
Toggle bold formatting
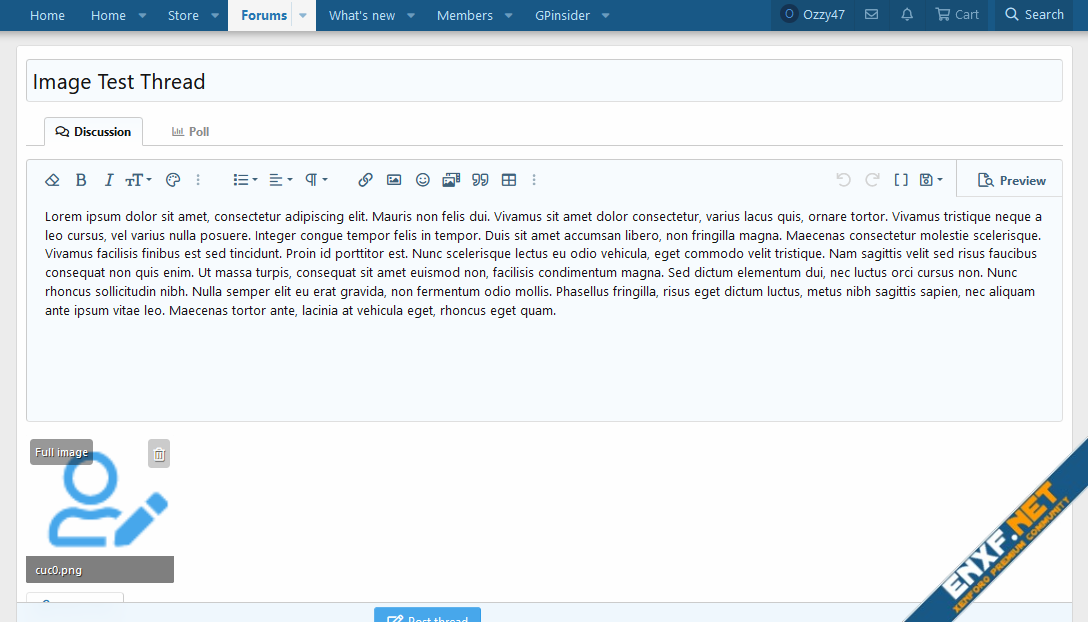(x=81, y=180)
